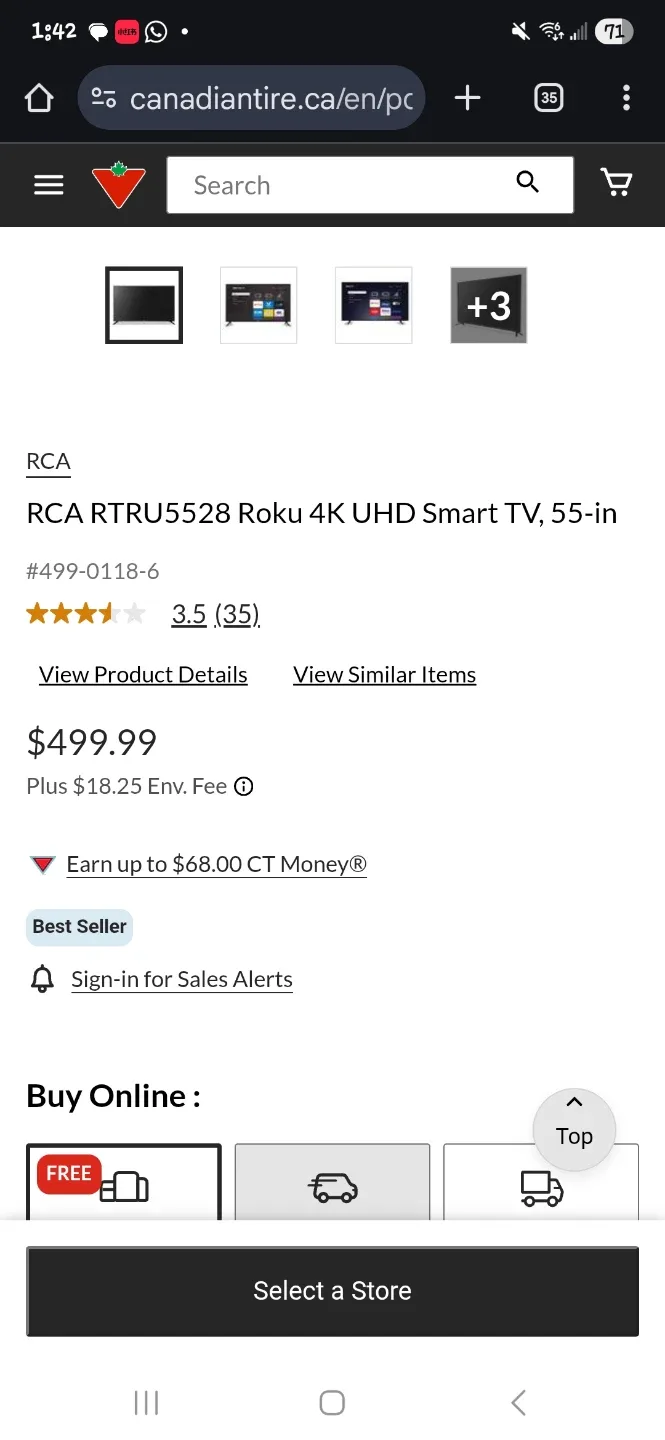Open the Canadian Tire hamburger menu
Image resolution: width=665 pixels, height=1440 pixels.
pos(48,185)
